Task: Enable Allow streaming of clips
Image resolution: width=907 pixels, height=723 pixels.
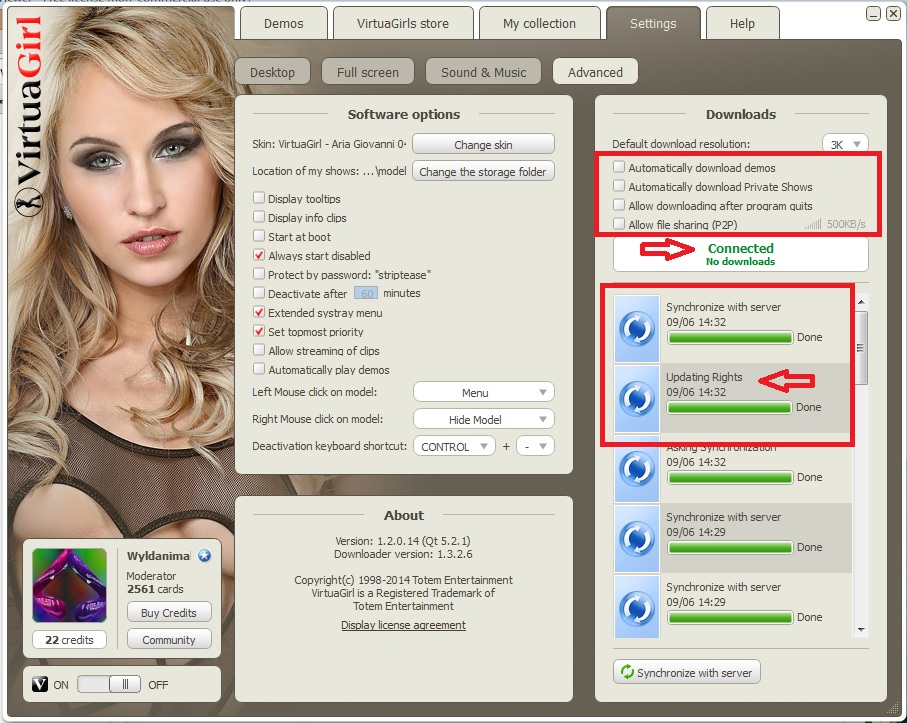Action: [259, 351]
